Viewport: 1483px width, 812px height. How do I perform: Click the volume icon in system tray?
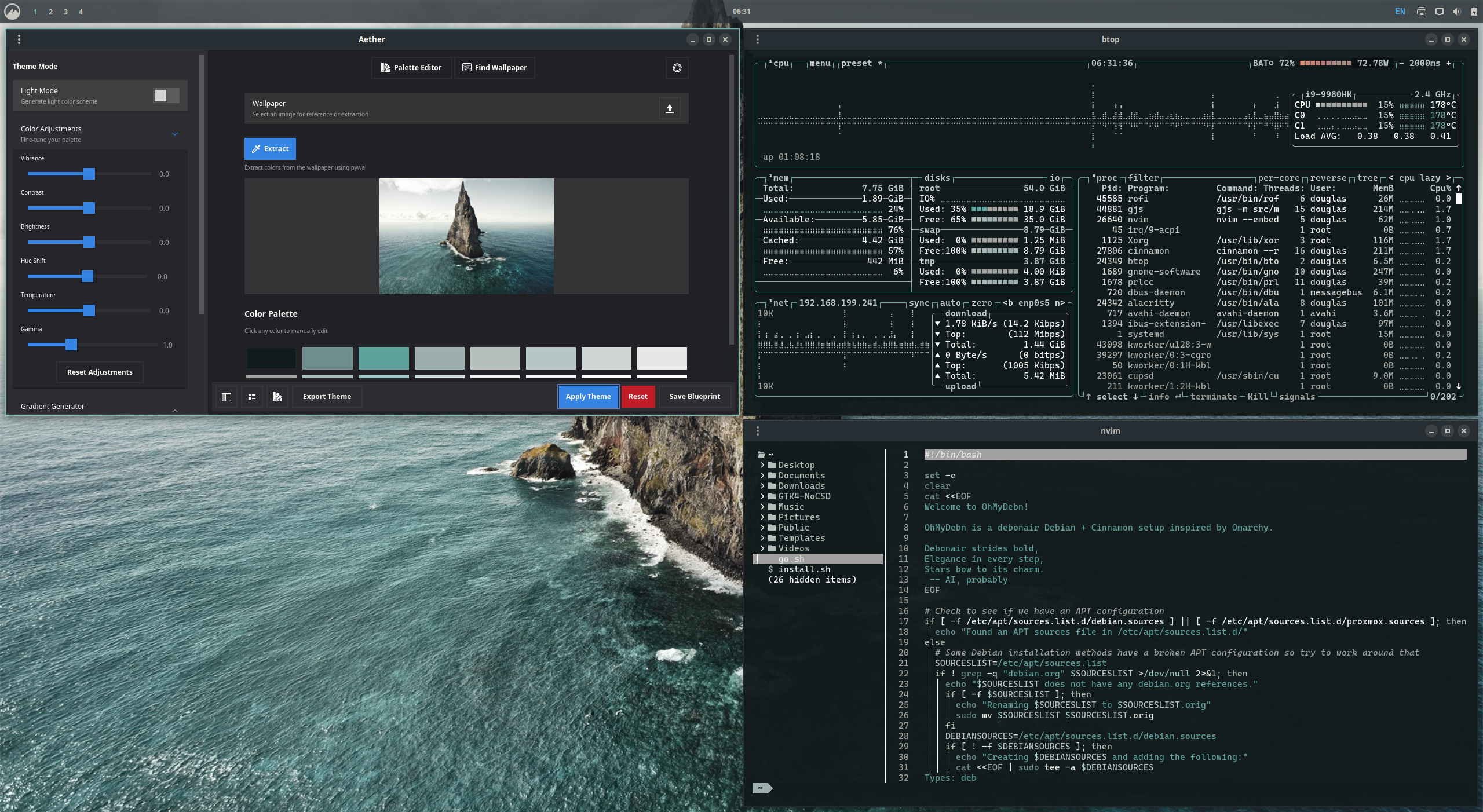tap(1456, 12)
